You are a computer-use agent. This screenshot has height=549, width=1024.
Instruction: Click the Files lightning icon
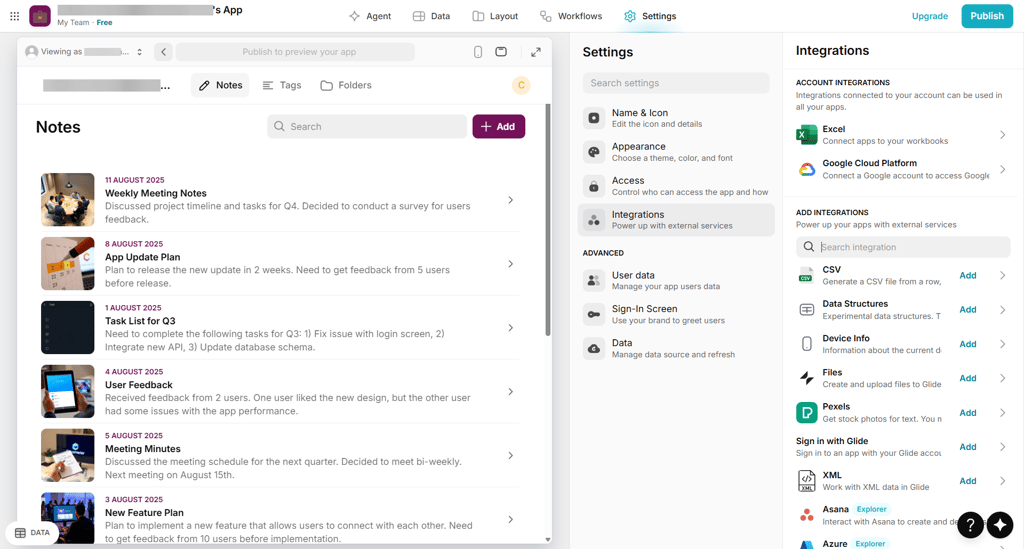[807, 378]
